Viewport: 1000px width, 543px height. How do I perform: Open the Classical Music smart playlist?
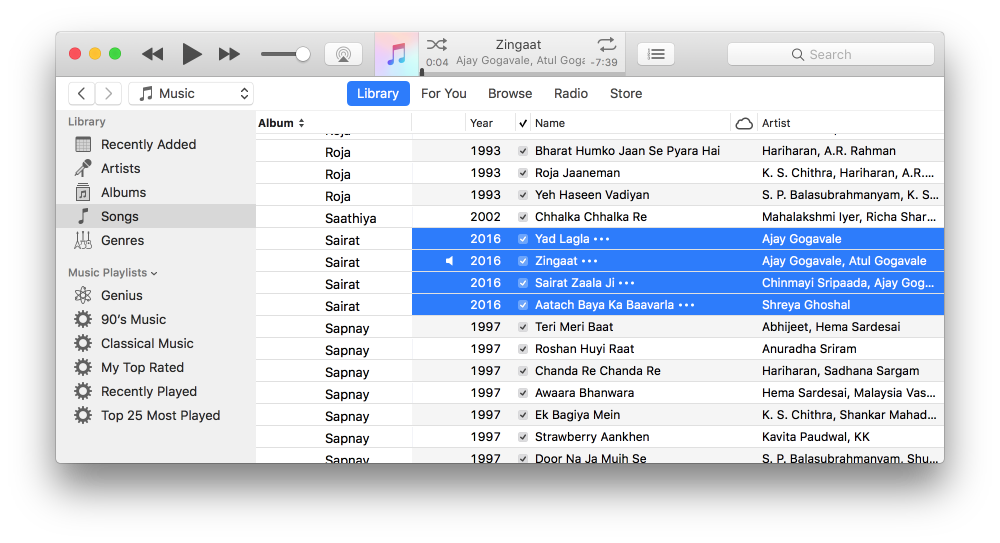pos(156,343)
